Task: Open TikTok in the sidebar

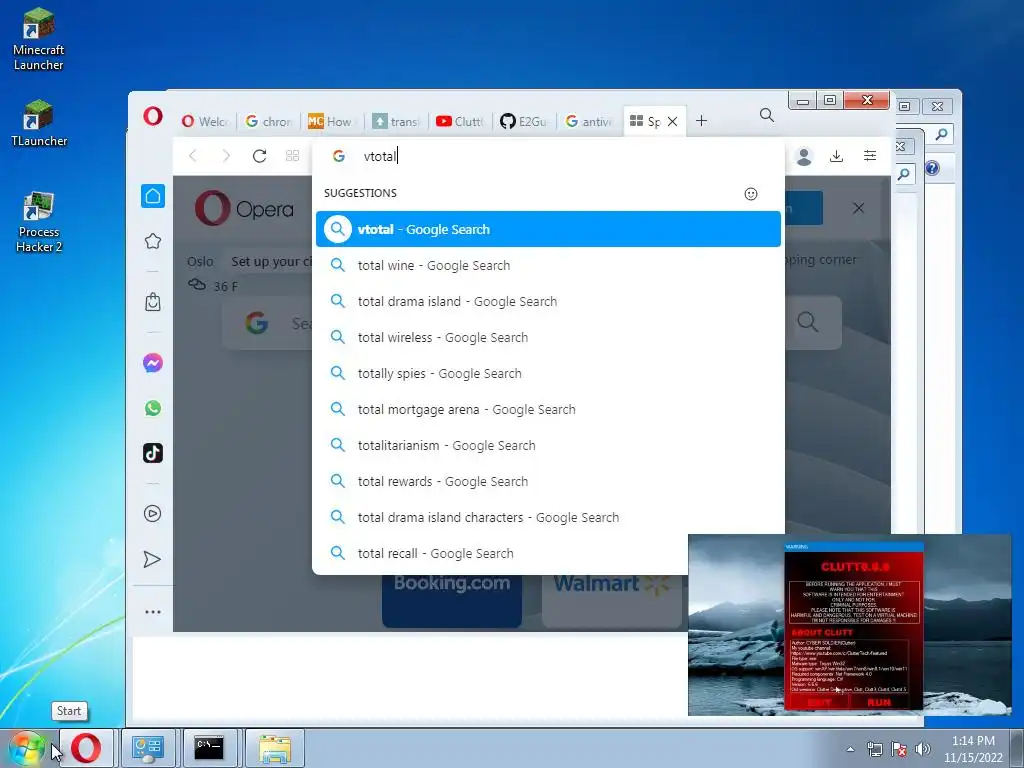Action: coord(153,453)
